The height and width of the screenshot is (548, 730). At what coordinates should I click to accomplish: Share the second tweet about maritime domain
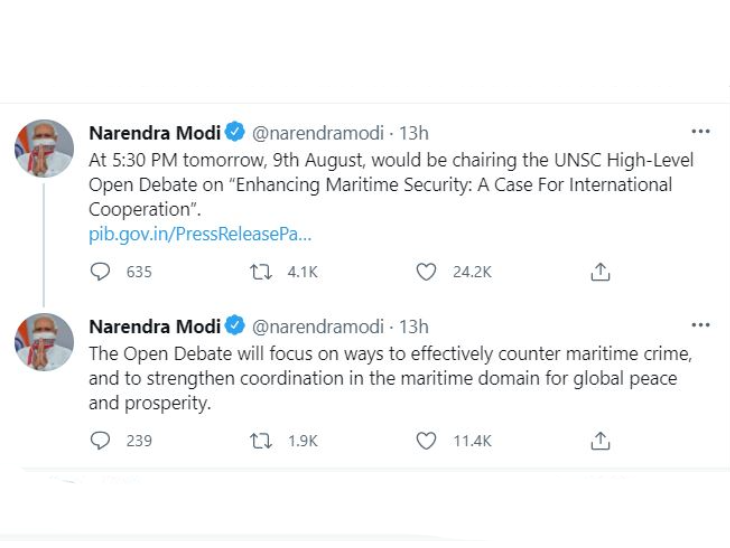click(x=600, y=440)
